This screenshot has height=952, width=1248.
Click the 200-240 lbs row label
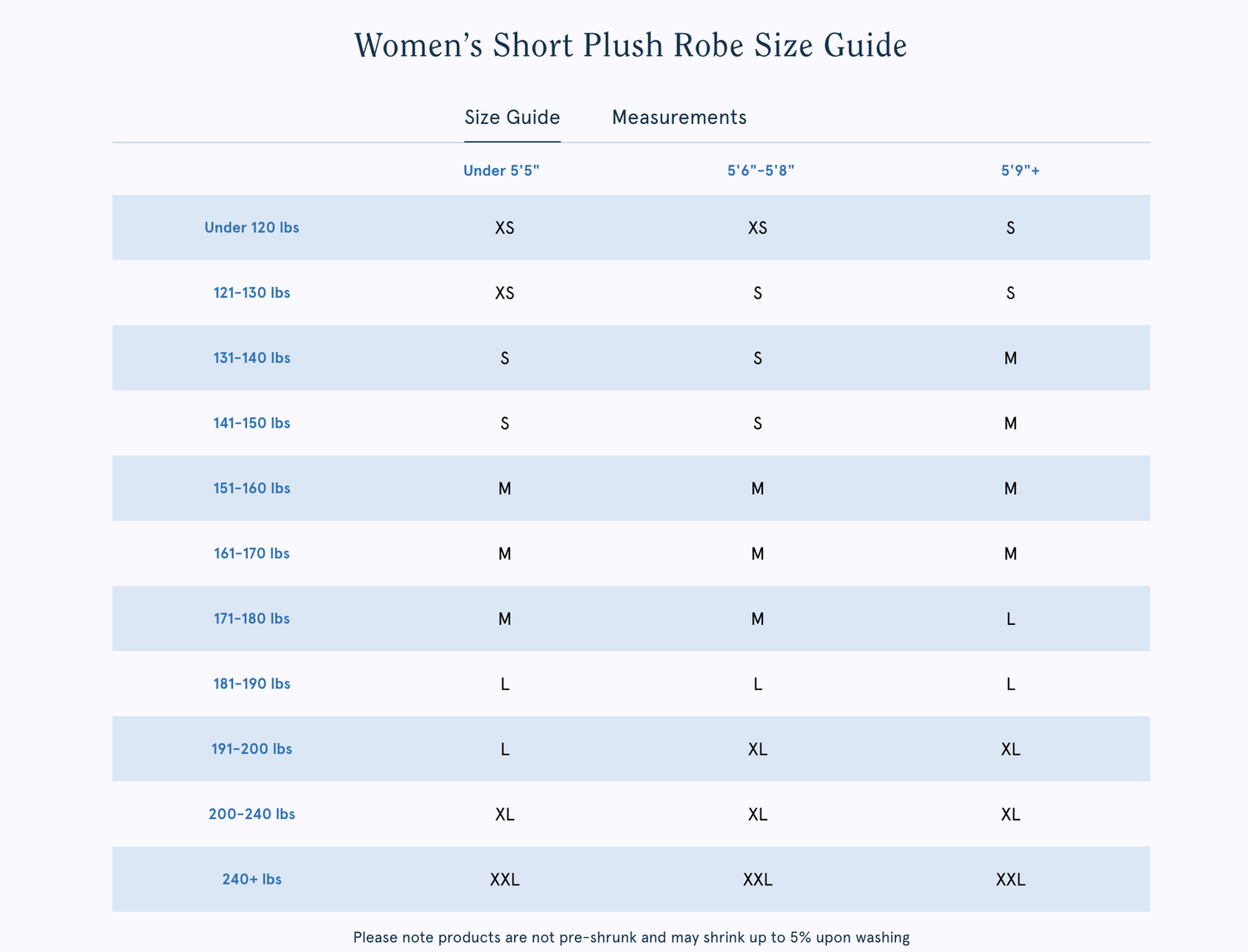click(251, 814)
